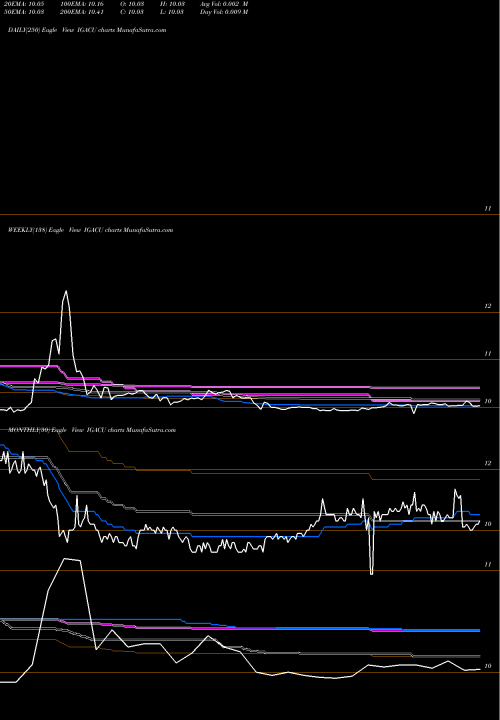The width and height of the screenshot is (500, 720).
Task: Click the MONTHLY(30) Eagle View chart title
Action: coord(92,430)
